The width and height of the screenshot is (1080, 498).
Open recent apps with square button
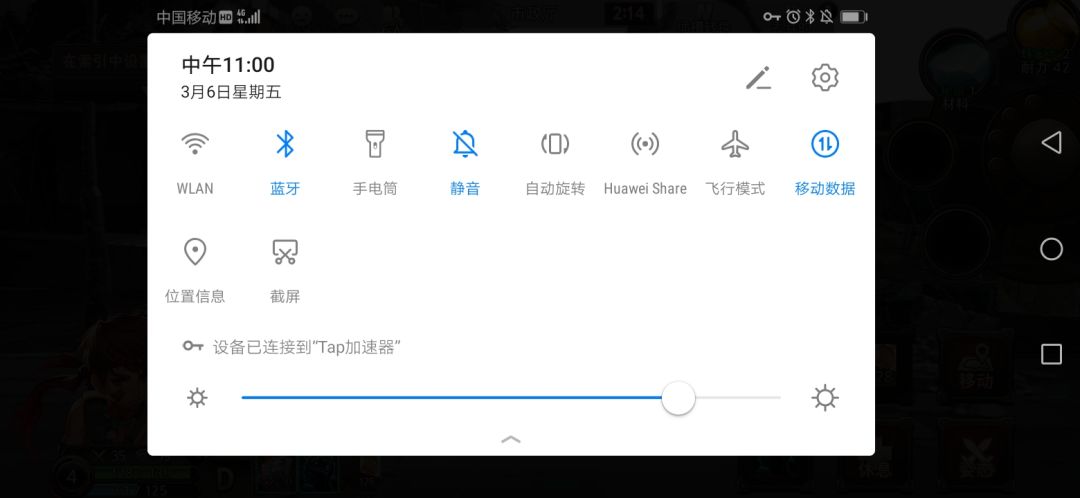pos(1050,354)
